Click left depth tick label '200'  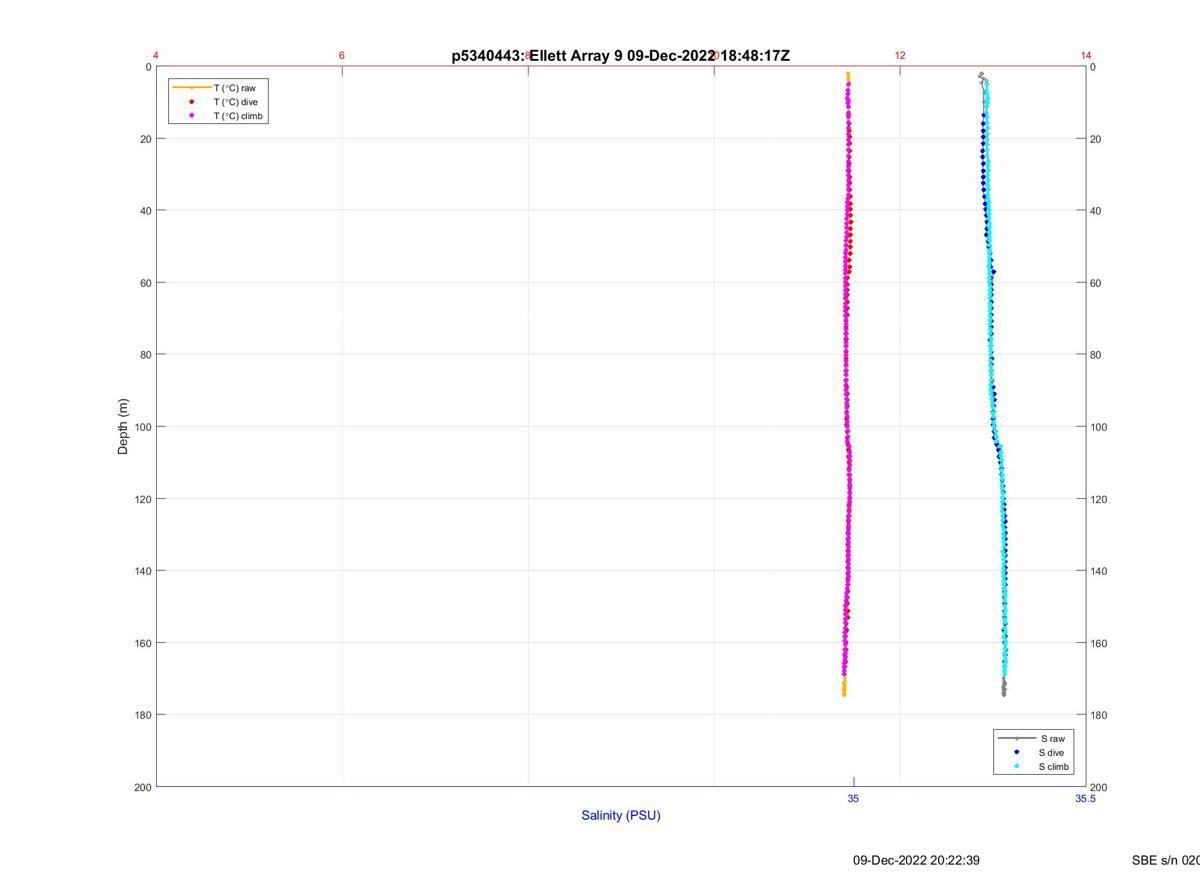coord(141,787)
